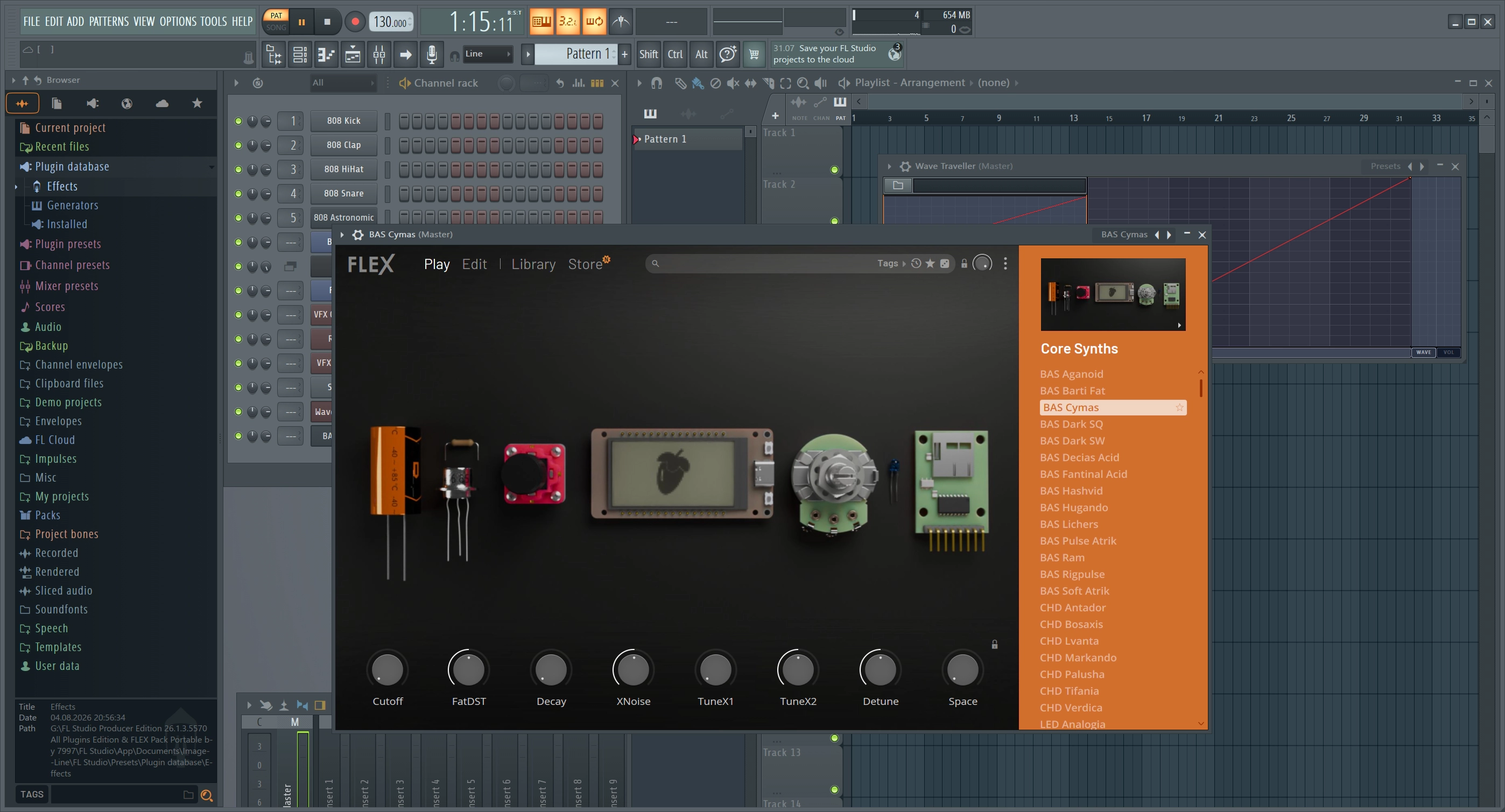The image size is (1505, 812).
Task: Select the playlist Paint brush tool
Action: pyautogui.click(x=698, y=83)
